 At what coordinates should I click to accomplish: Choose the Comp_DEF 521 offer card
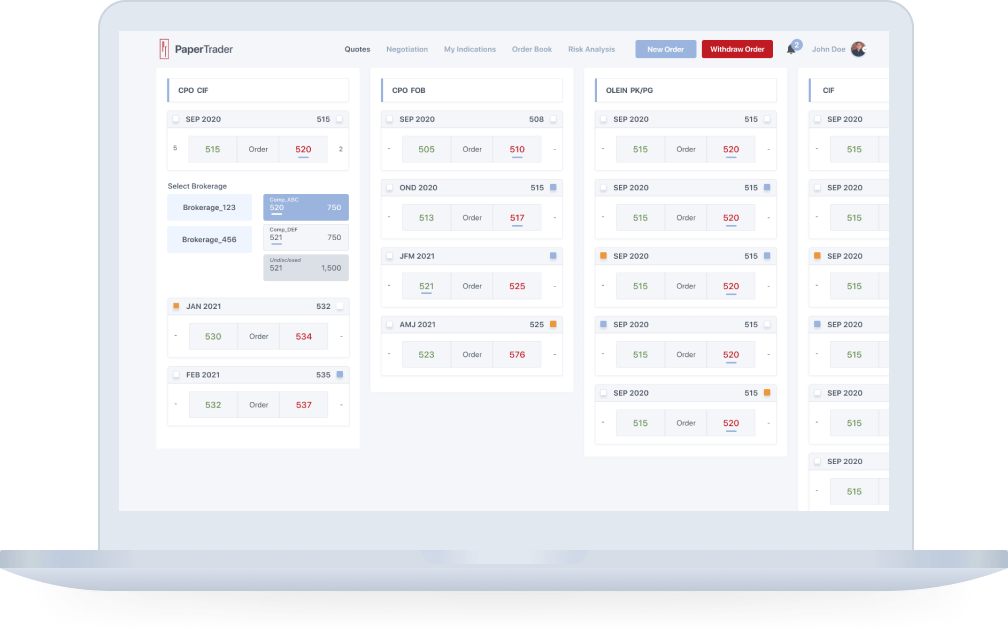(306, 237)
